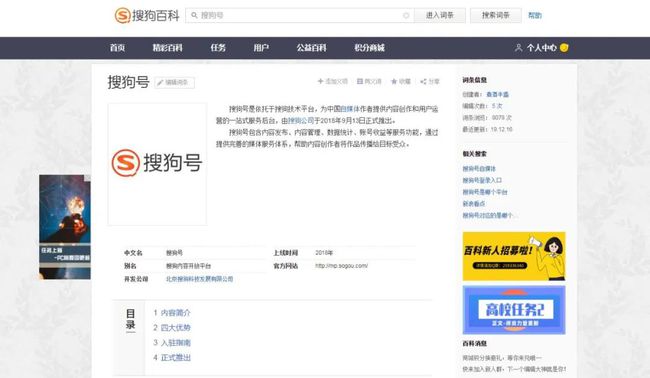Click the pencil edit icon beside 搜狗号 title
This screenshot has height=378, width=650.
(x=160, y=82)
